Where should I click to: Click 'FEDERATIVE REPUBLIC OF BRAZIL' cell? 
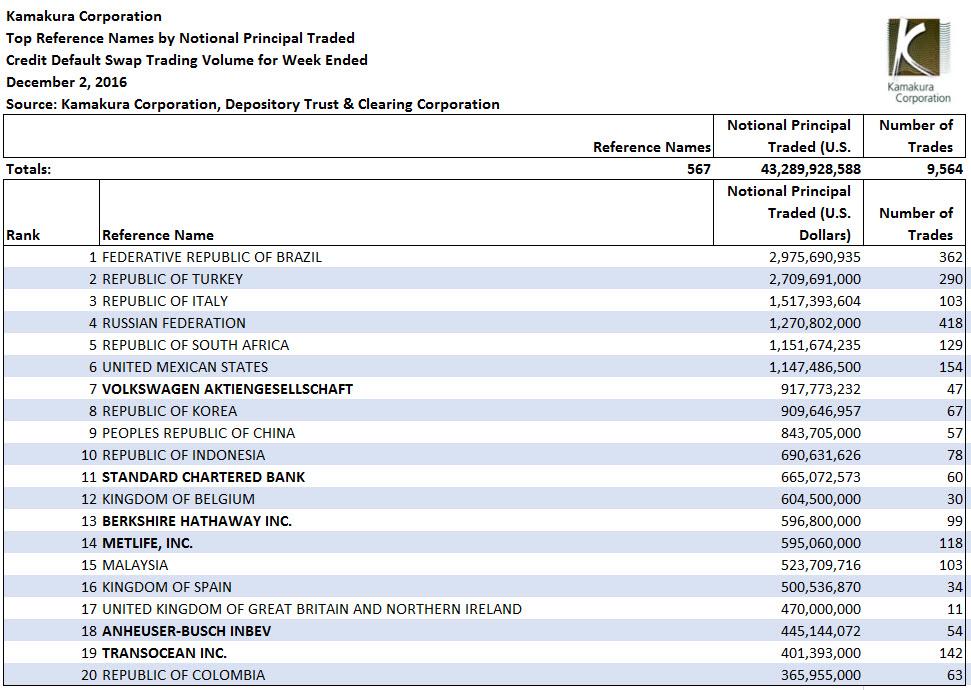click(212, 257)
